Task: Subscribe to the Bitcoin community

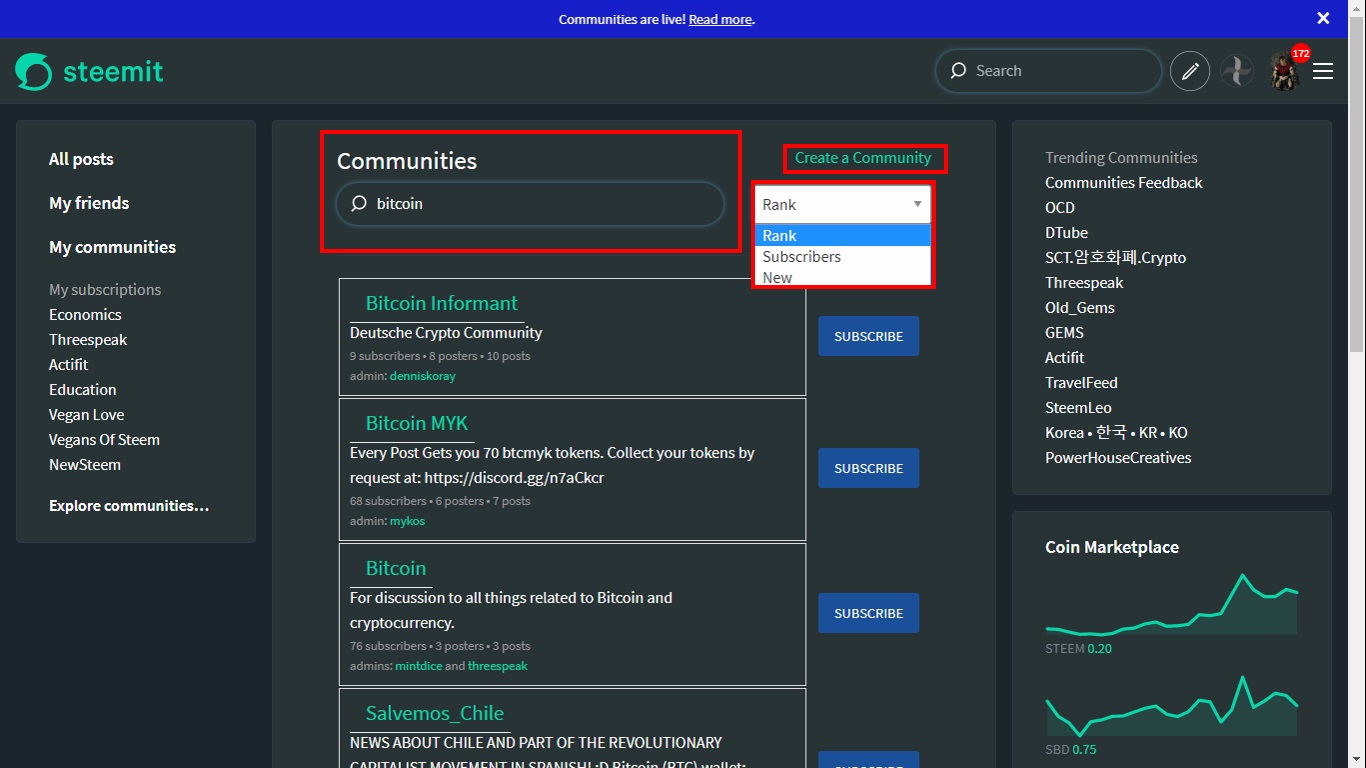Action: pyautogui.click(x=868, y=613)
